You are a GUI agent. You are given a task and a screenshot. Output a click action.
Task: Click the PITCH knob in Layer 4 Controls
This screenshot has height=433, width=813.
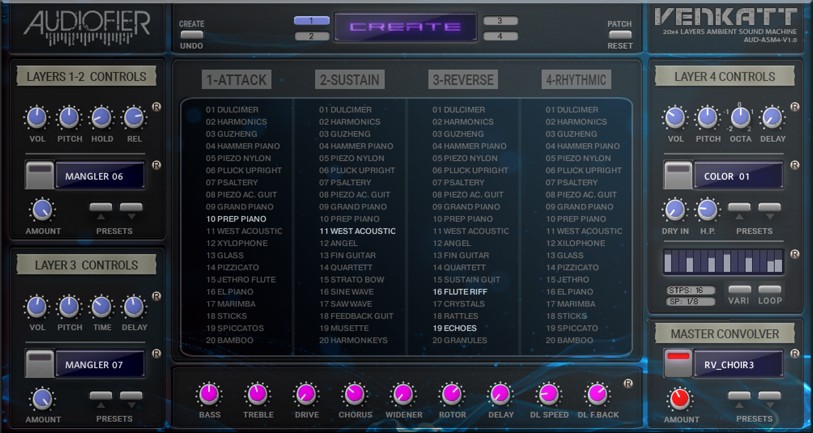[708, 118]
